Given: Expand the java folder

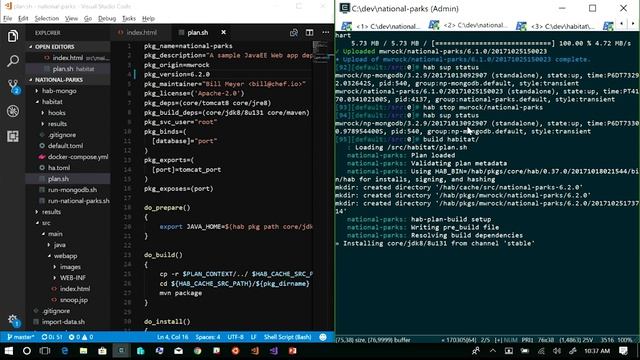Looking at the screenshot, I should (x=60, y=245).
